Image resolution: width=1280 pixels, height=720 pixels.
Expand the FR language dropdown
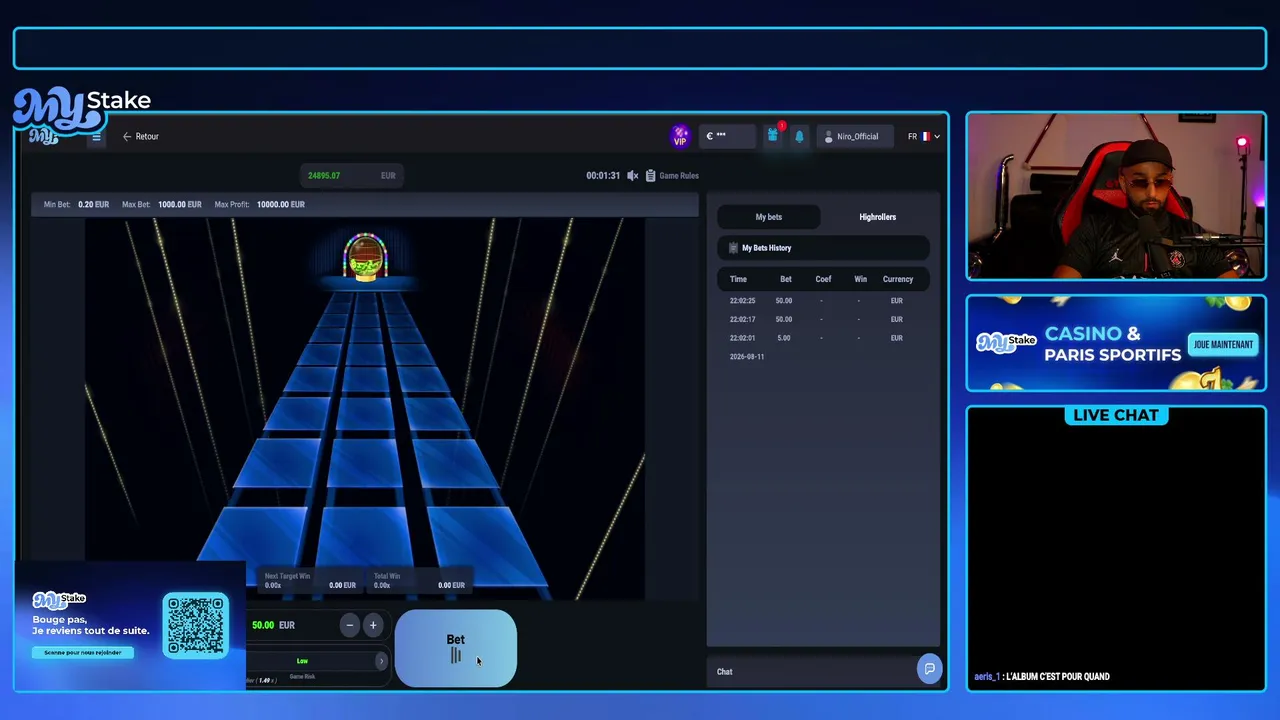pos(924,136)
